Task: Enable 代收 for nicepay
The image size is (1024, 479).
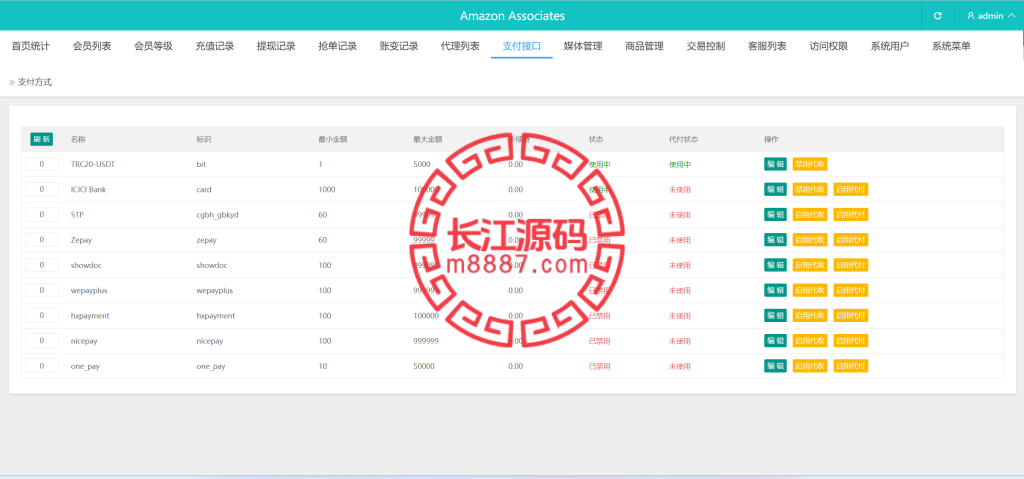Action: 810,340
